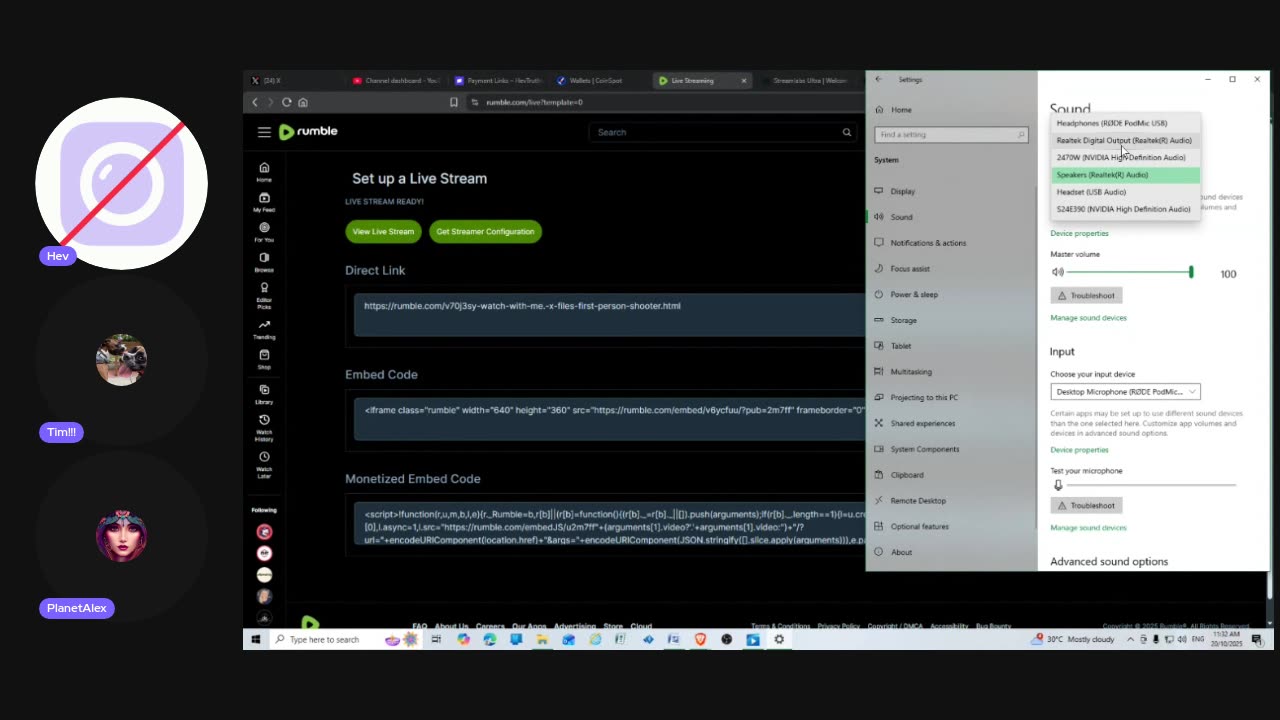Open Editor Picks in Rumble sidebar

(264, 296)
